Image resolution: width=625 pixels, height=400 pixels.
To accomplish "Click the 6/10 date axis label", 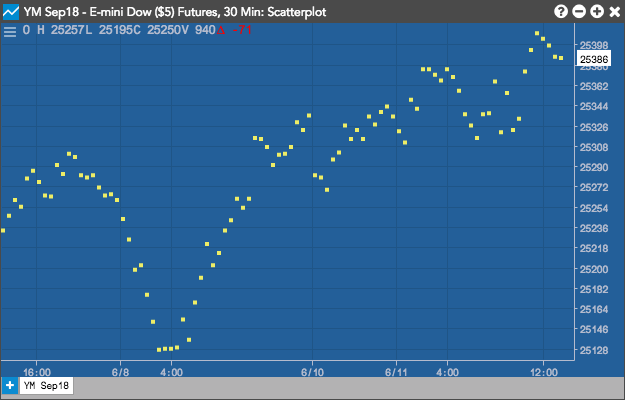I will click(312, 373).
